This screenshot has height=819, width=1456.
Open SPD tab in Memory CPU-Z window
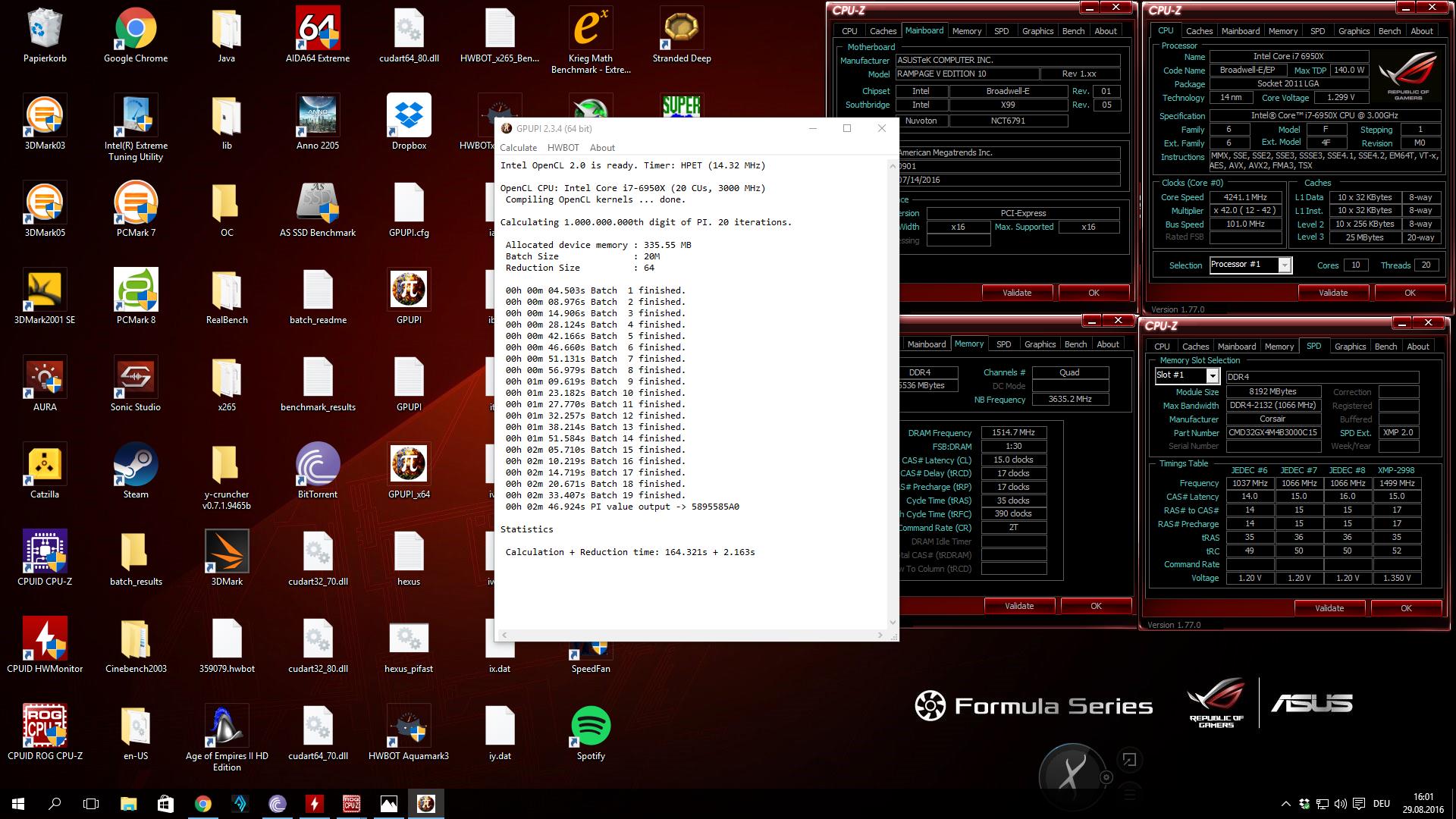[x=1004, y=344]
